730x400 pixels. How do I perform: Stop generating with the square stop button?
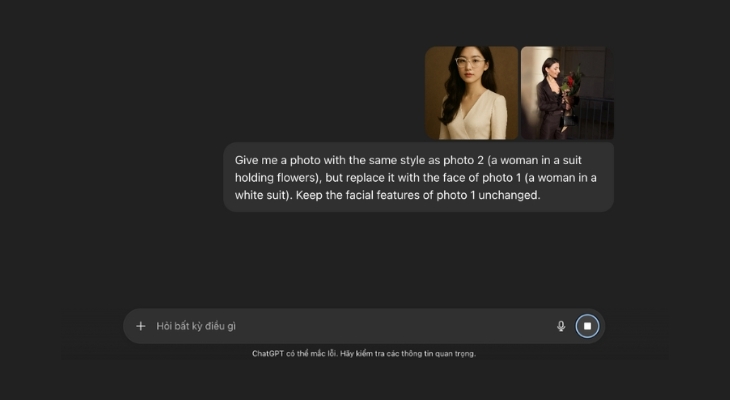coord(587,326)
